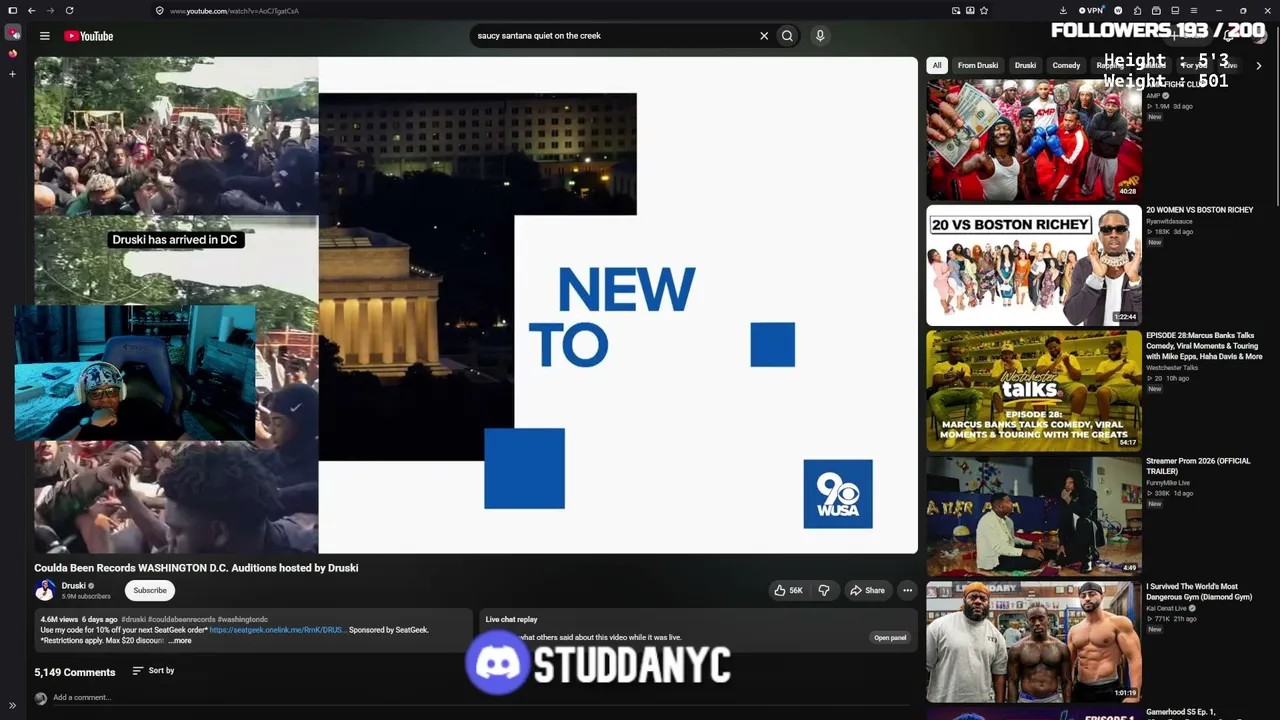This screenshot has height=720, width=1280.
Task: Open the Diamond Gym video thumbnail
Action: pos(1034,642)
